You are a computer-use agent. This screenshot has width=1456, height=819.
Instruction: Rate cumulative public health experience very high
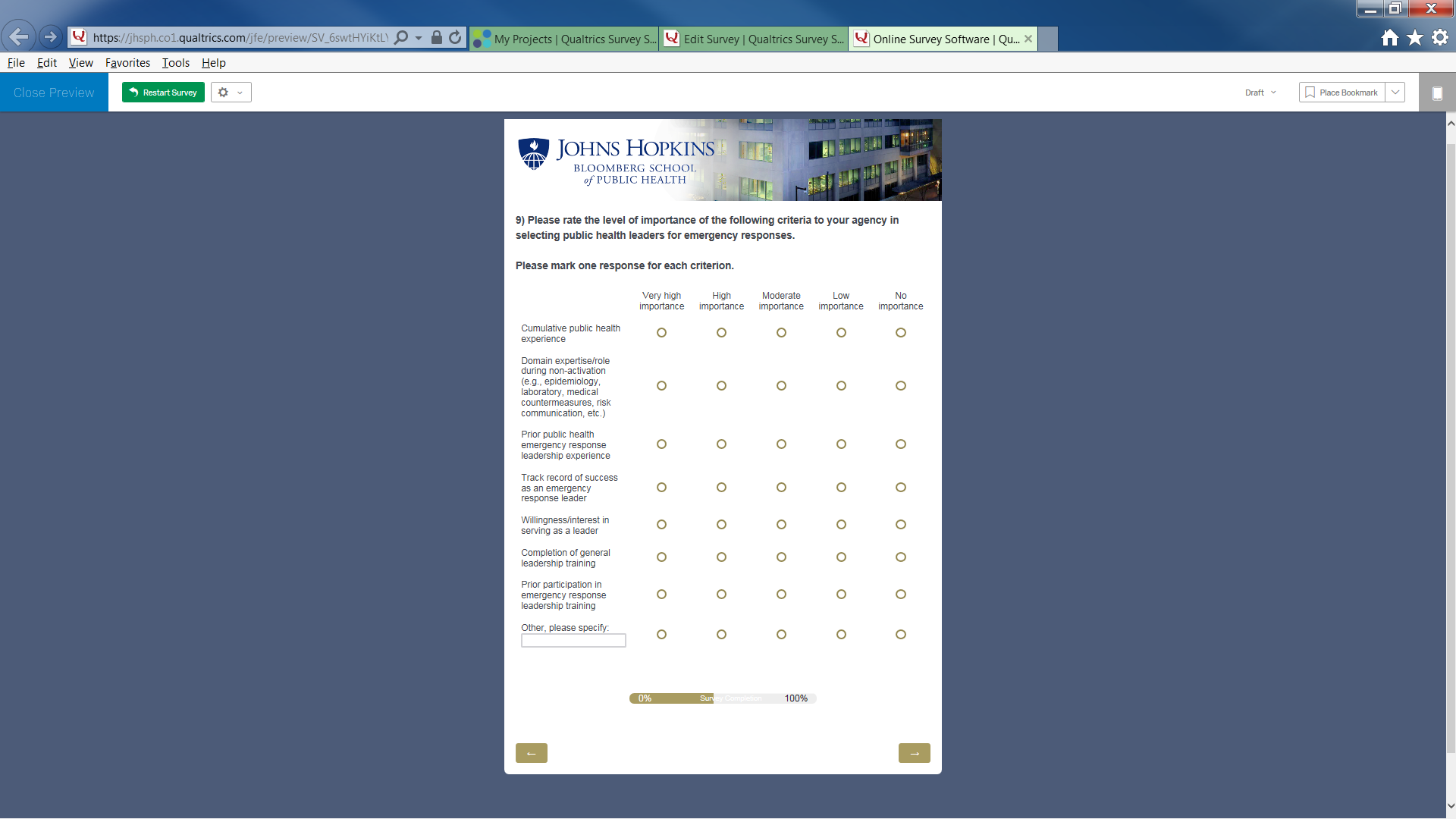click(x=661, y=333)
